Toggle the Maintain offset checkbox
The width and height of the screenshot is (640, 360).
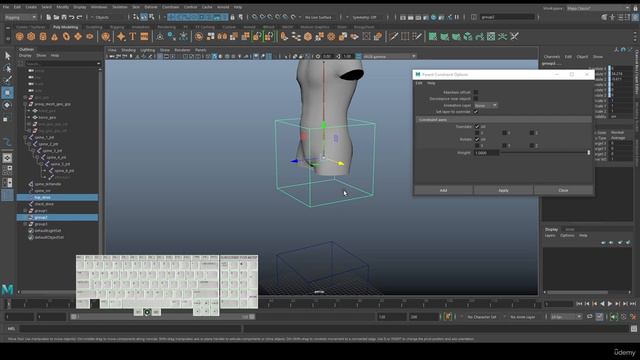click(x=476, y=92)
